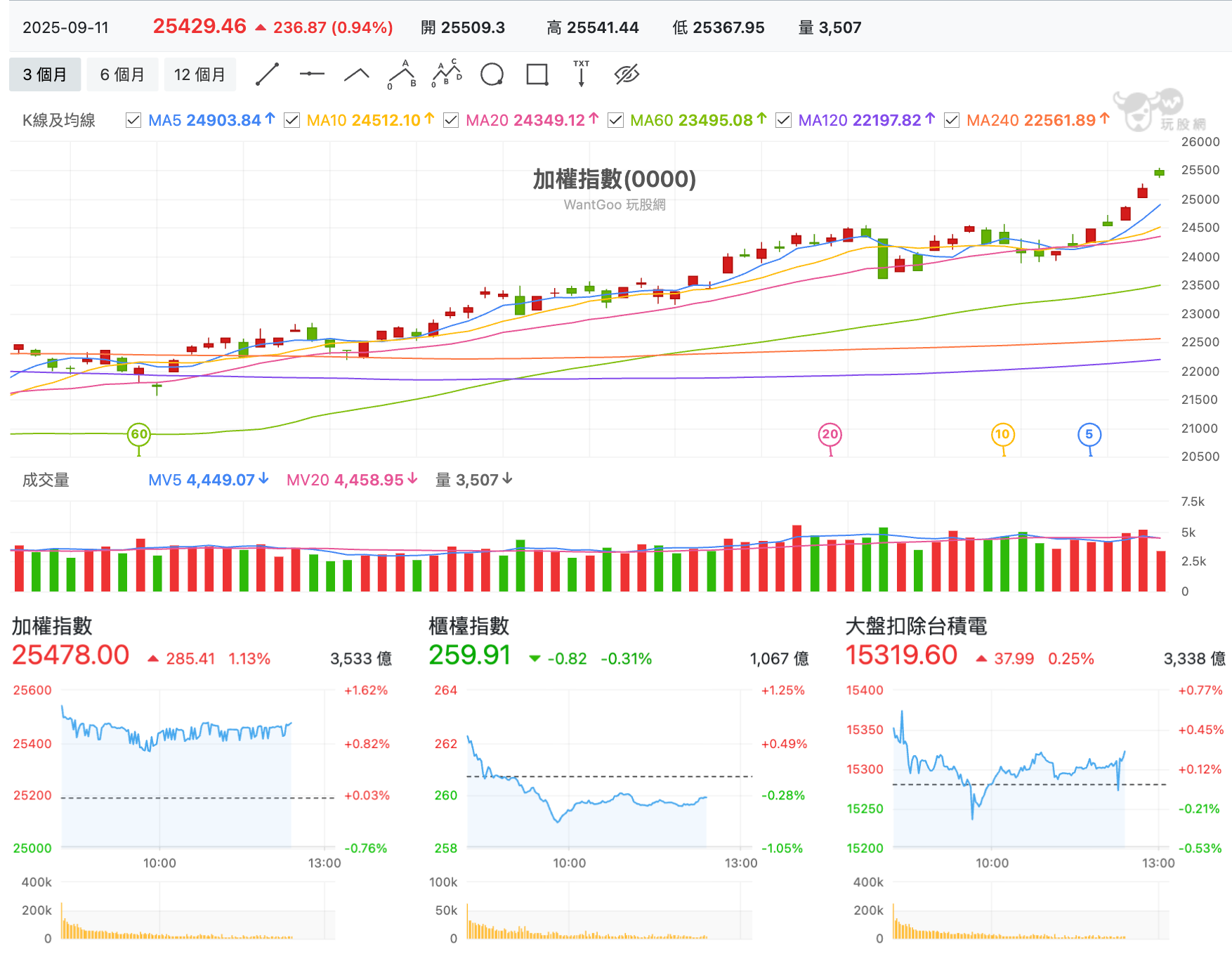The image size is (1232, 954).
Task: Select the horizontal line drawing tool
Action: pyautogui.click(x=312, y=74)
